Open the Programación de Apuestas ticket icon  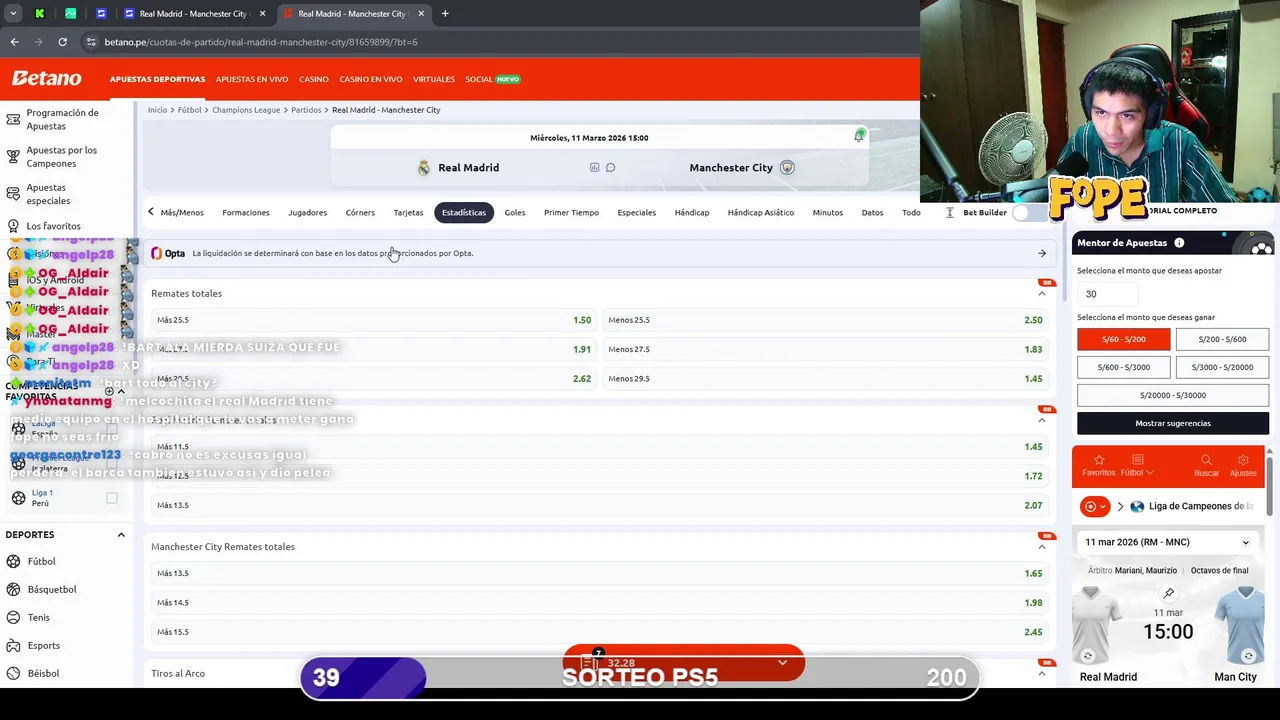click(x=13, y=120)
